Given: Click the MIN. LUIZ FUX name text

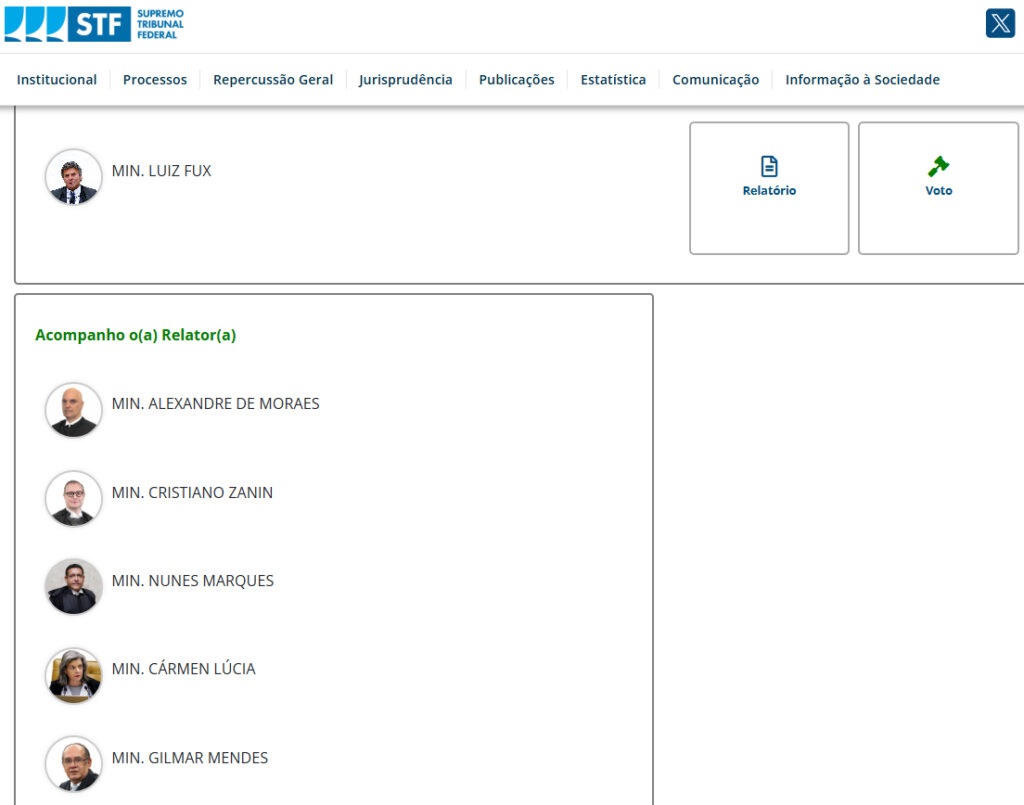Looking at the screenshot, I should [162, 171].
